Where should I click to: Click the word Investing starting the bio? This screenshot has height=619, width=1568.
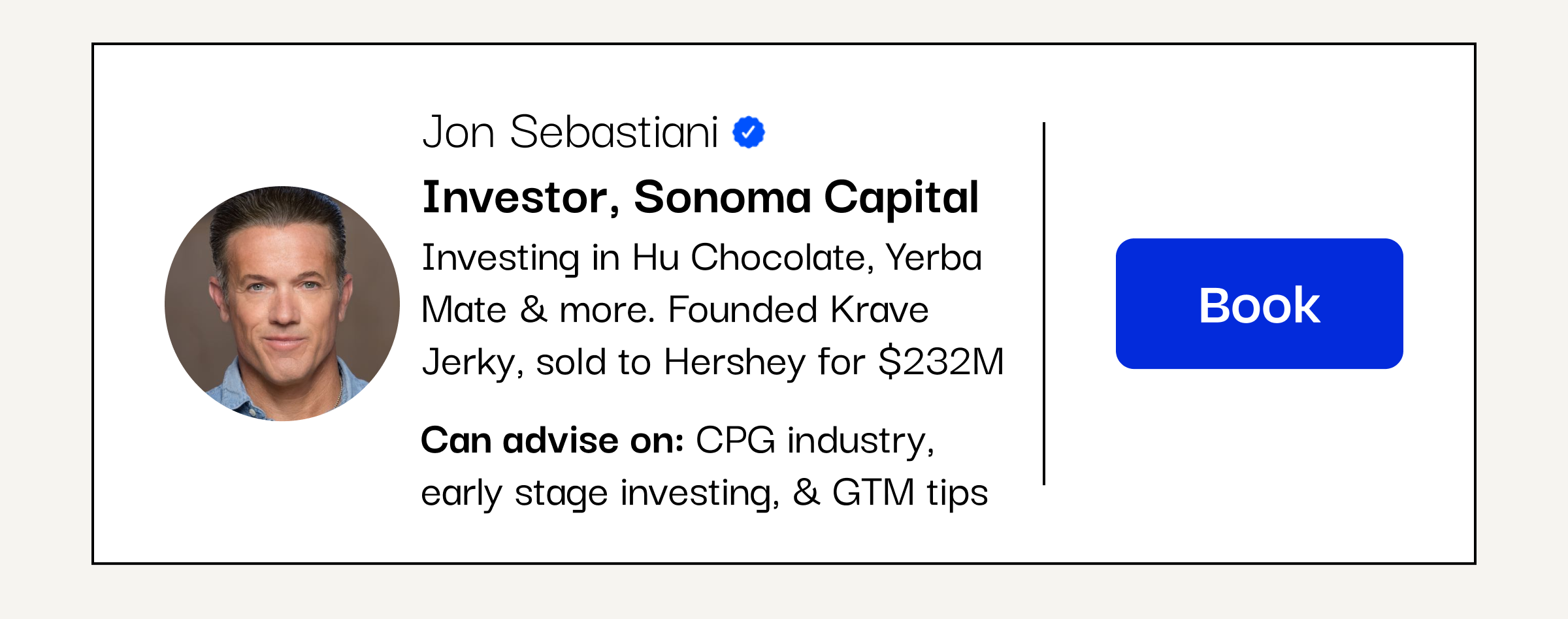[500, 259]
